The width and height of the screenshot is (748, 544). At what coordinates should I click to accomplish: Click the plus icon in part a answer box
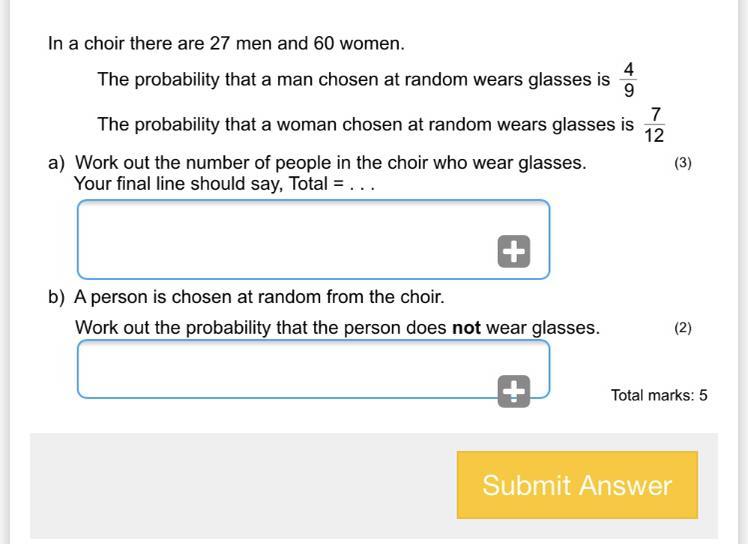tap(514, 252)
